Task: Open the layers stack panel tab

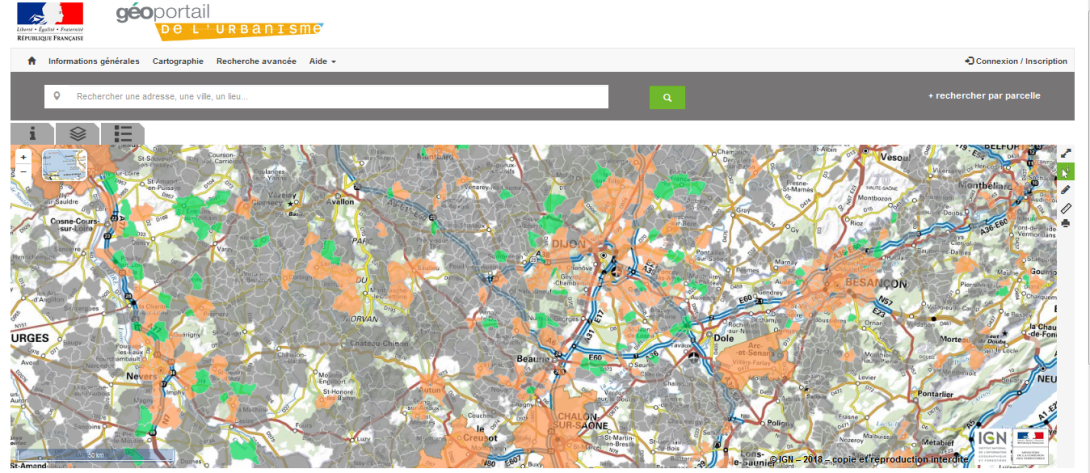Action: pos(78,133)
